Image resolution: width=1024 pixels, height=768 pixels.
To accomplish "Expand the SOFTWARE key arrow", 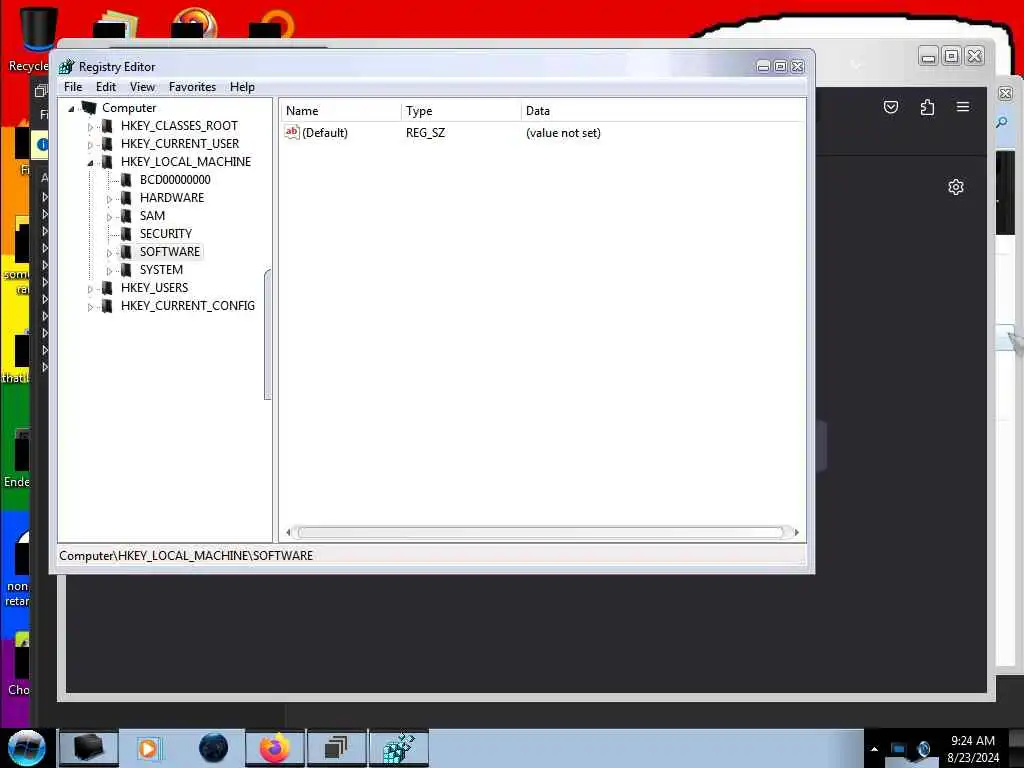I will [109, 253].
